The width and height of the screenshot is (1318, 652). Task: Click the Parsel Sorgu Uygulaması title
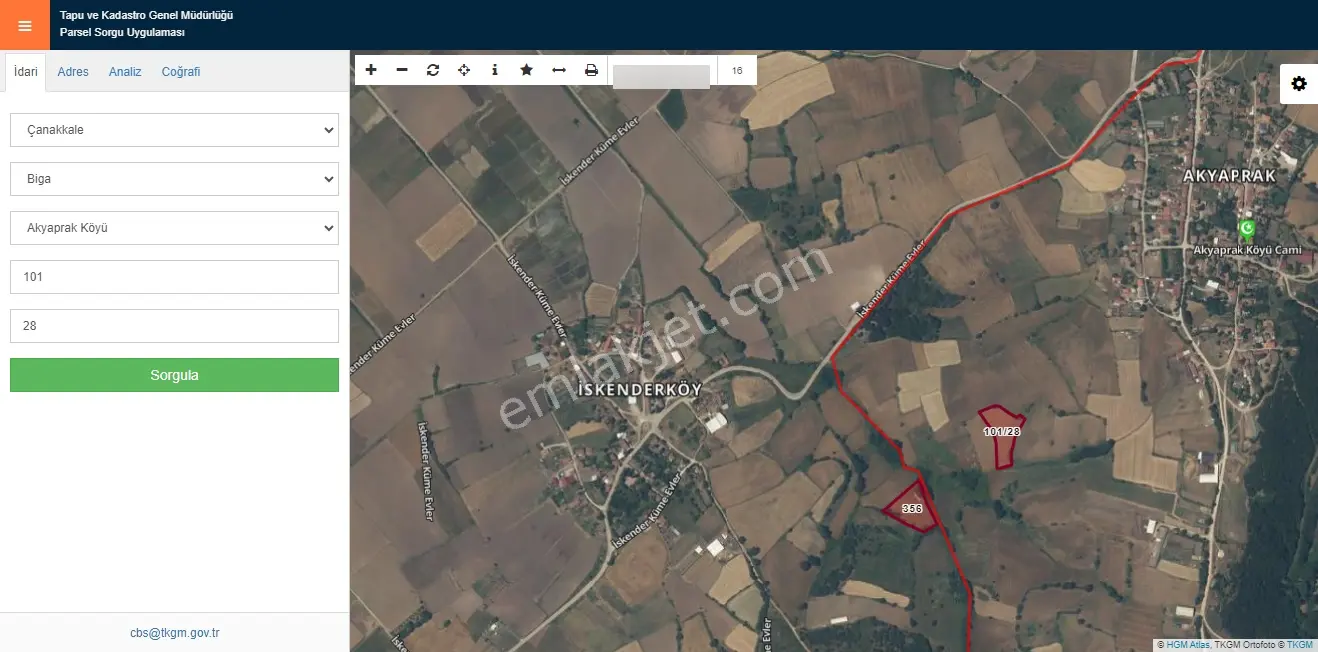pyautogui.click(x=122, y=33)
